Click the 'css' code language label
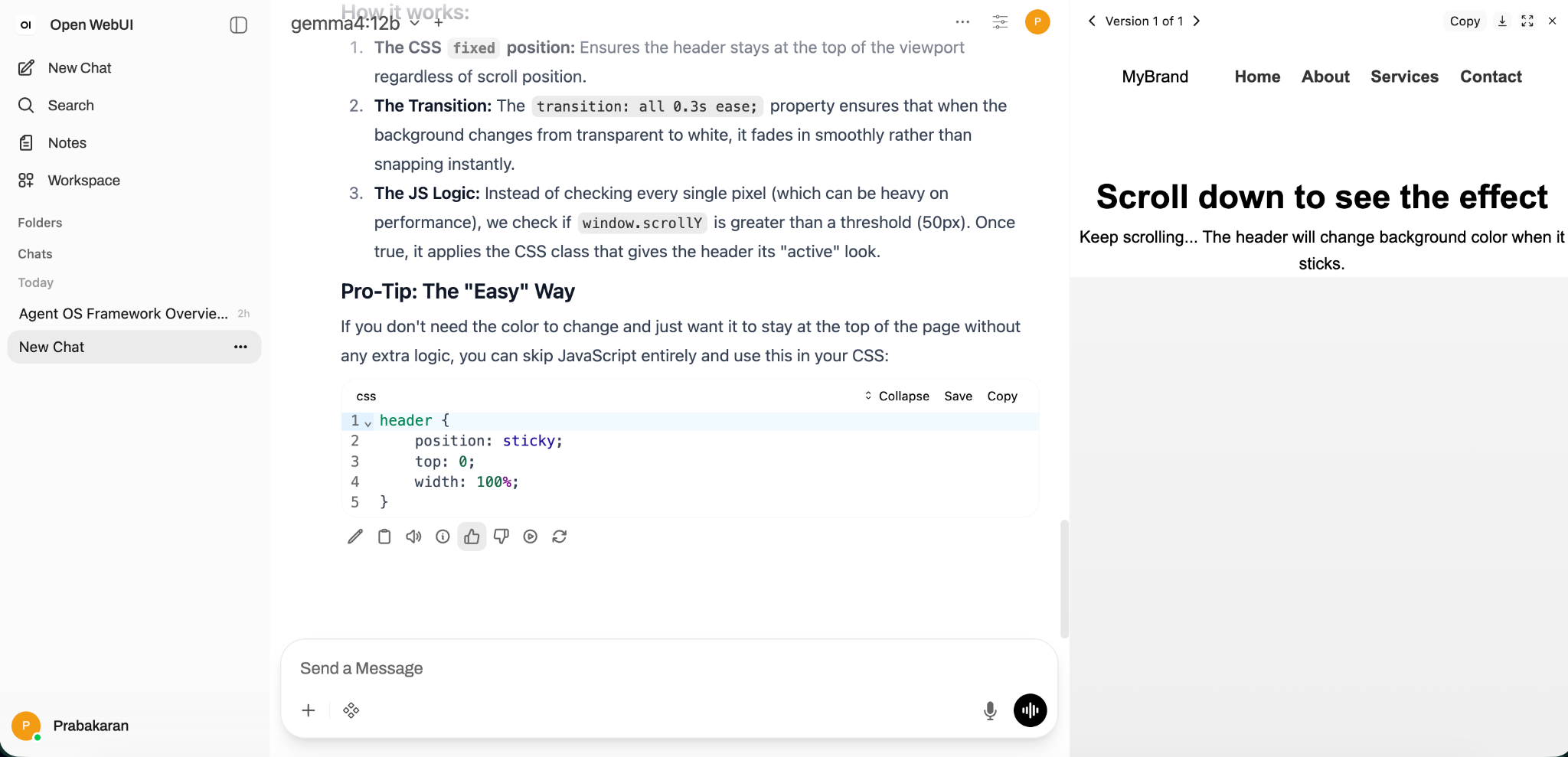Screen dimensions: 1568x757 [366, 396]
